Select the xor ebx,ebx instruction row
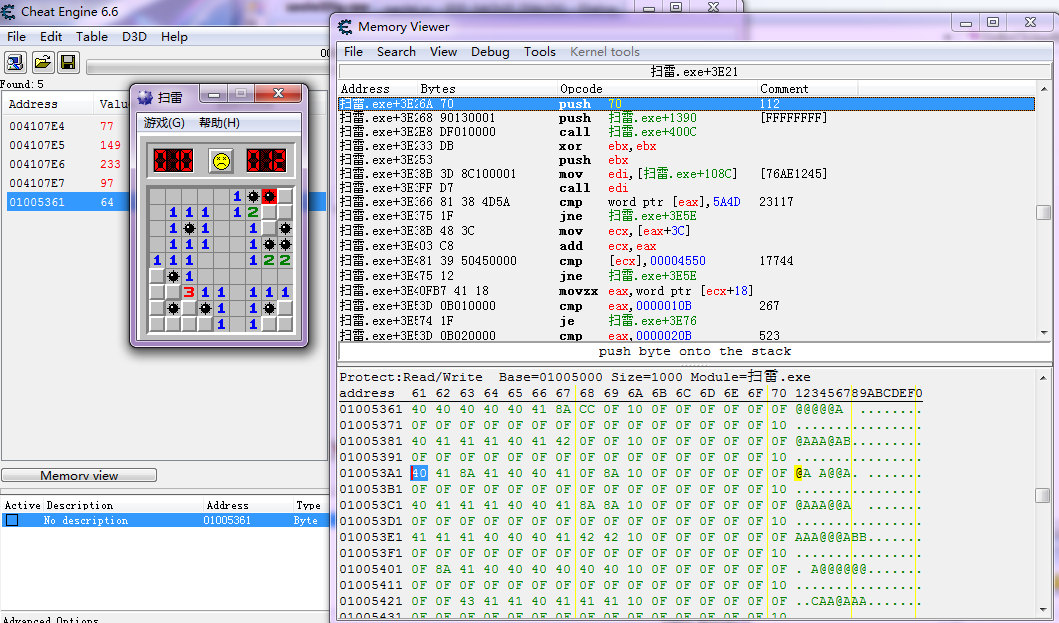Viewport: 1059px width, 623px height. [686, 146]
